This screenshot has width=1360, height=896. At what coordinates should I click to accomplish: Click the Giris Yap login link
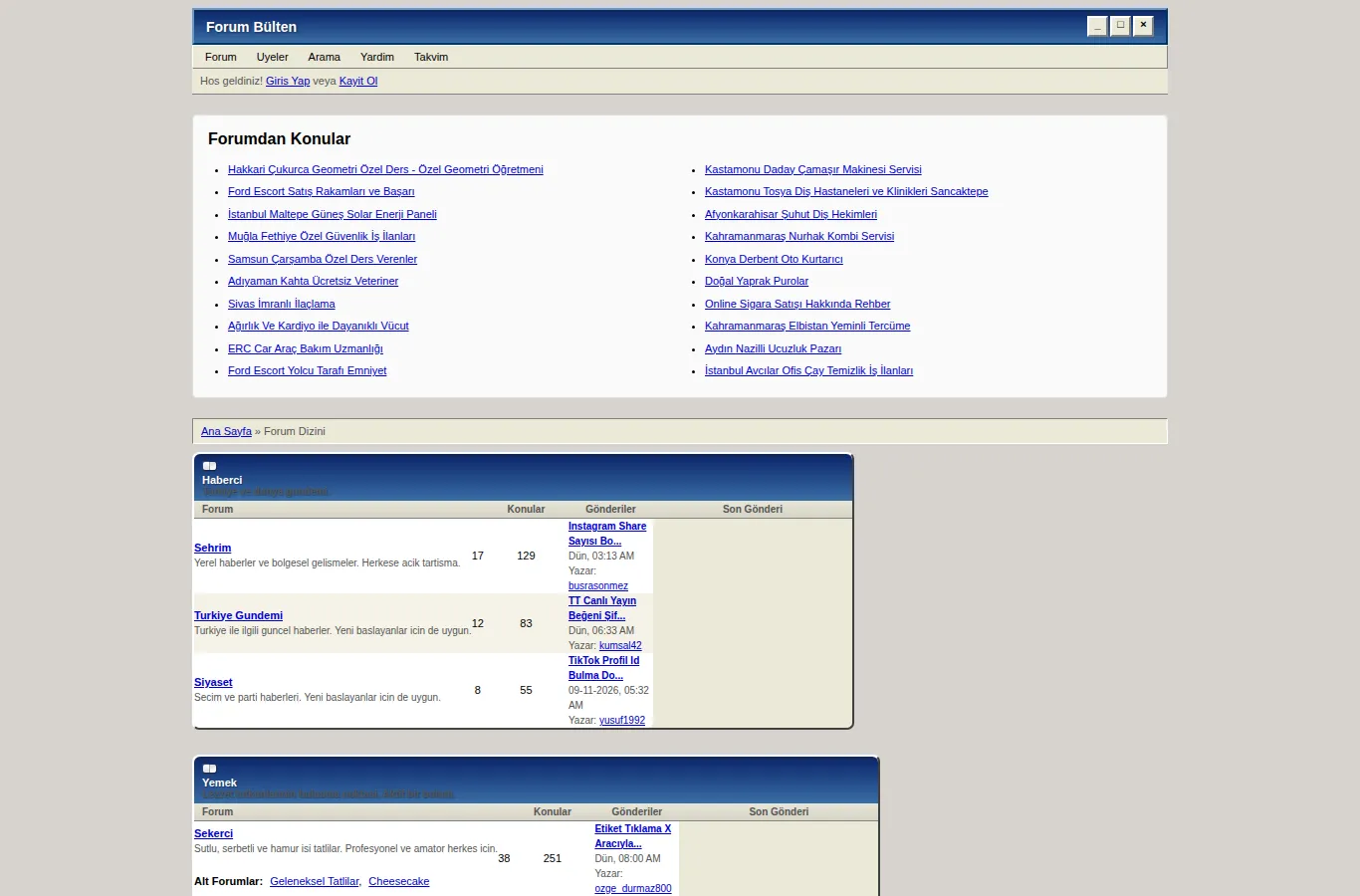288,82
